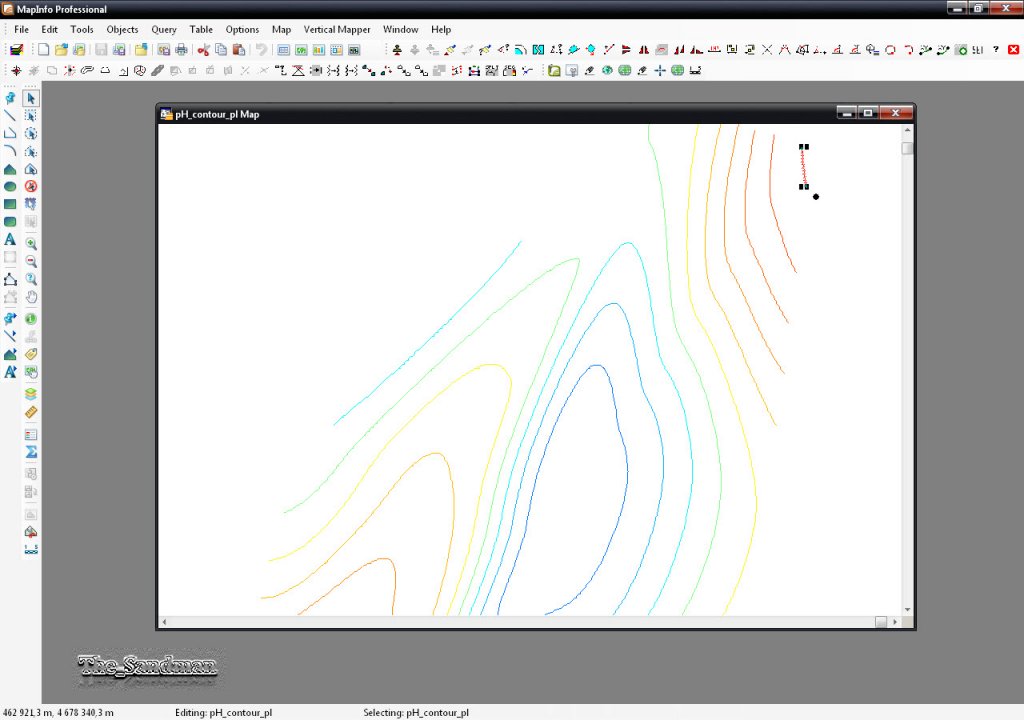Image resolution: width=1024 pixels, height=720 pixels.
Task: Click the Ruler measure tool
Action: tap(31, 412)
